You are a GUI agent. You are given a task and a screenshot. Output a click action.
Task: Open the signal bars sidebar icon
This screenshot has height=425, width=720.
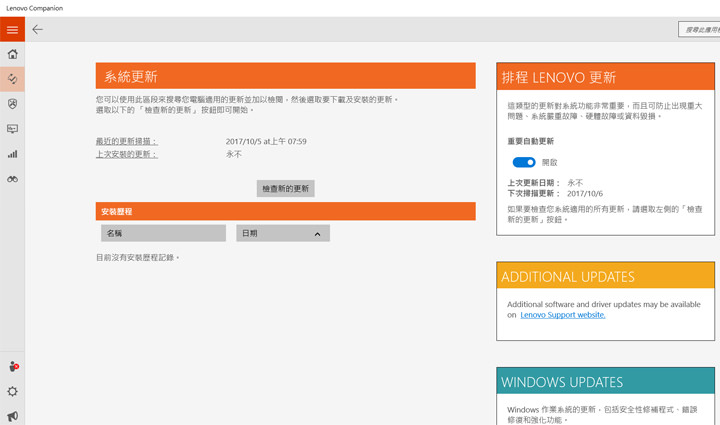(12, 154)
